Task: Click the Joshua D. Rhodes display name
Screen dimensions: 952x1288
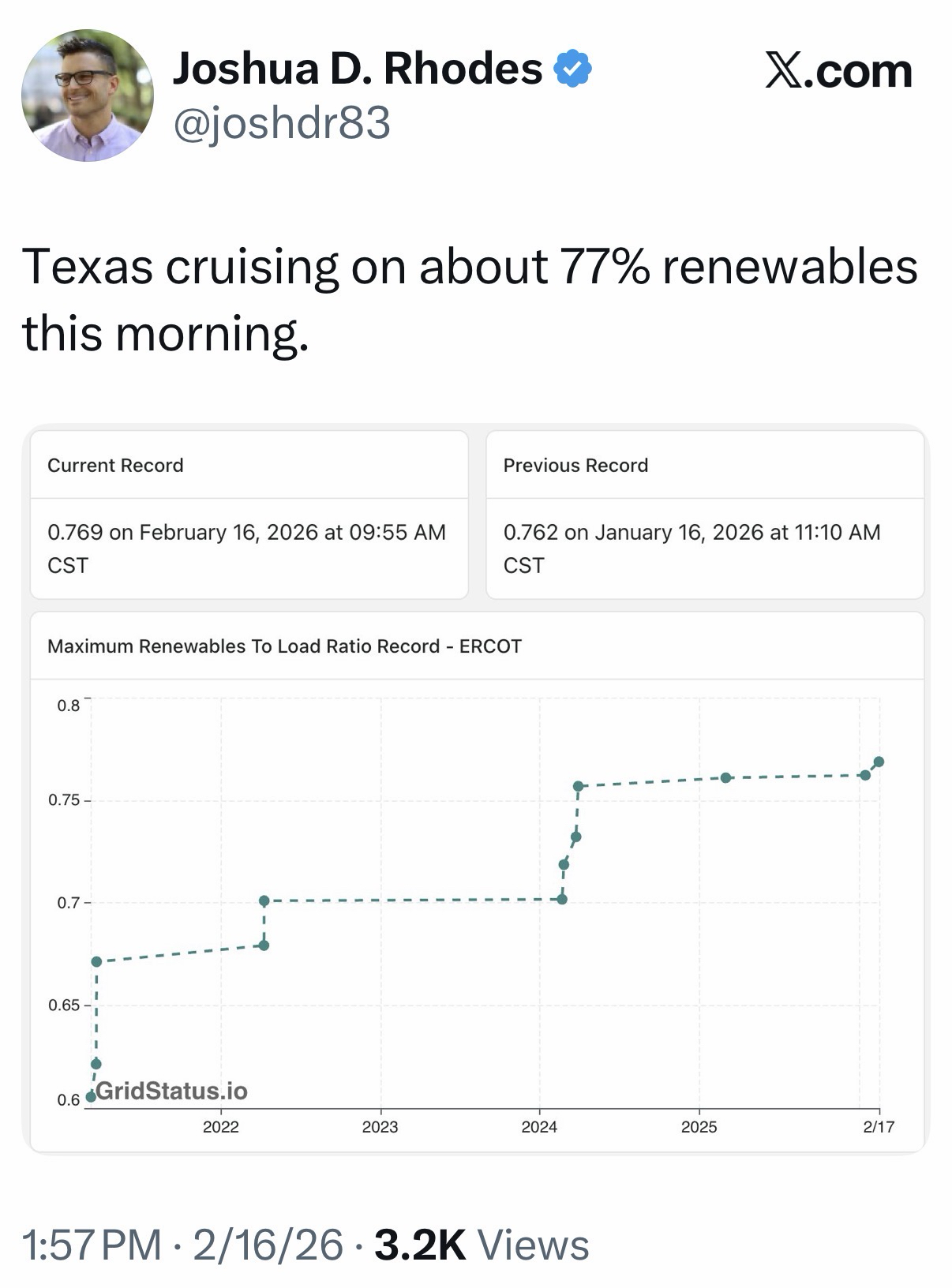Action: [x=358, y=69]
